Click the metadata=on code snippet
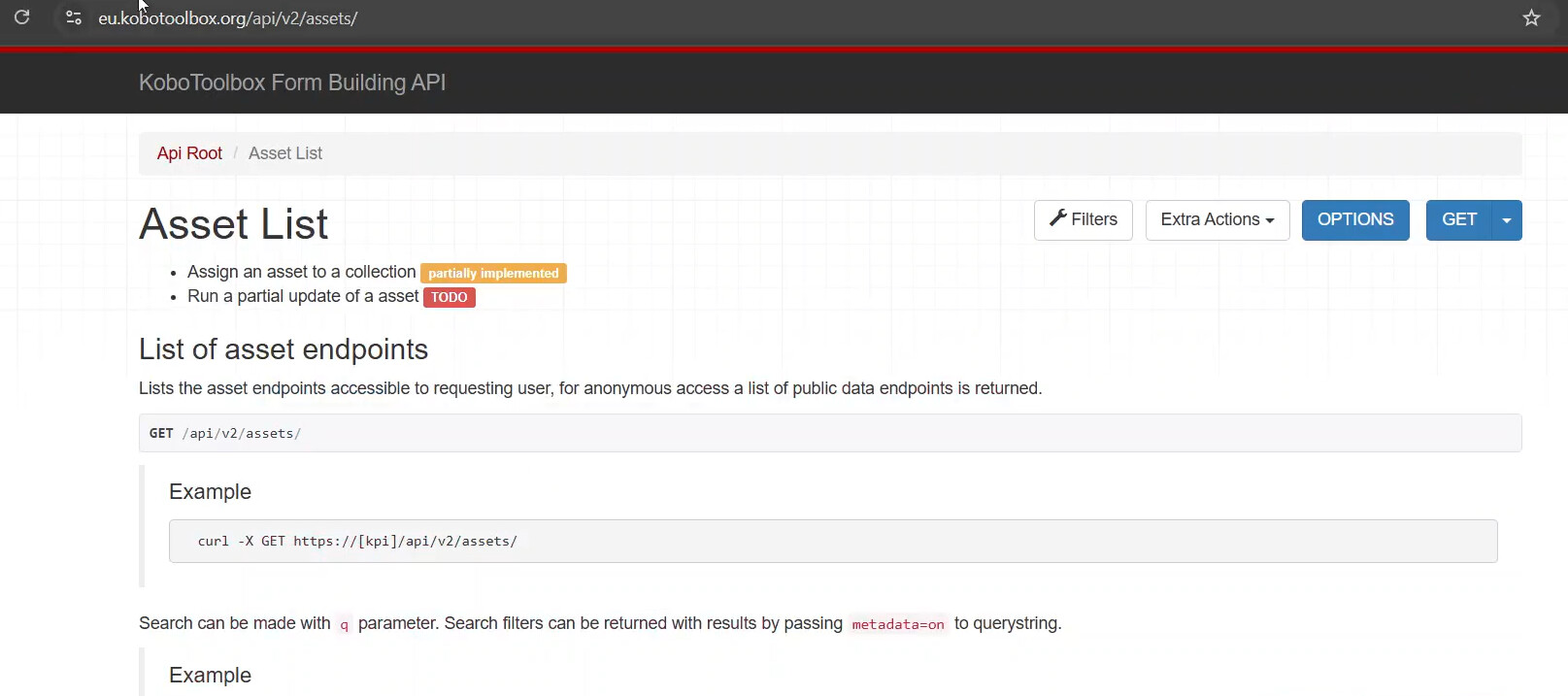 click(898, 624)
